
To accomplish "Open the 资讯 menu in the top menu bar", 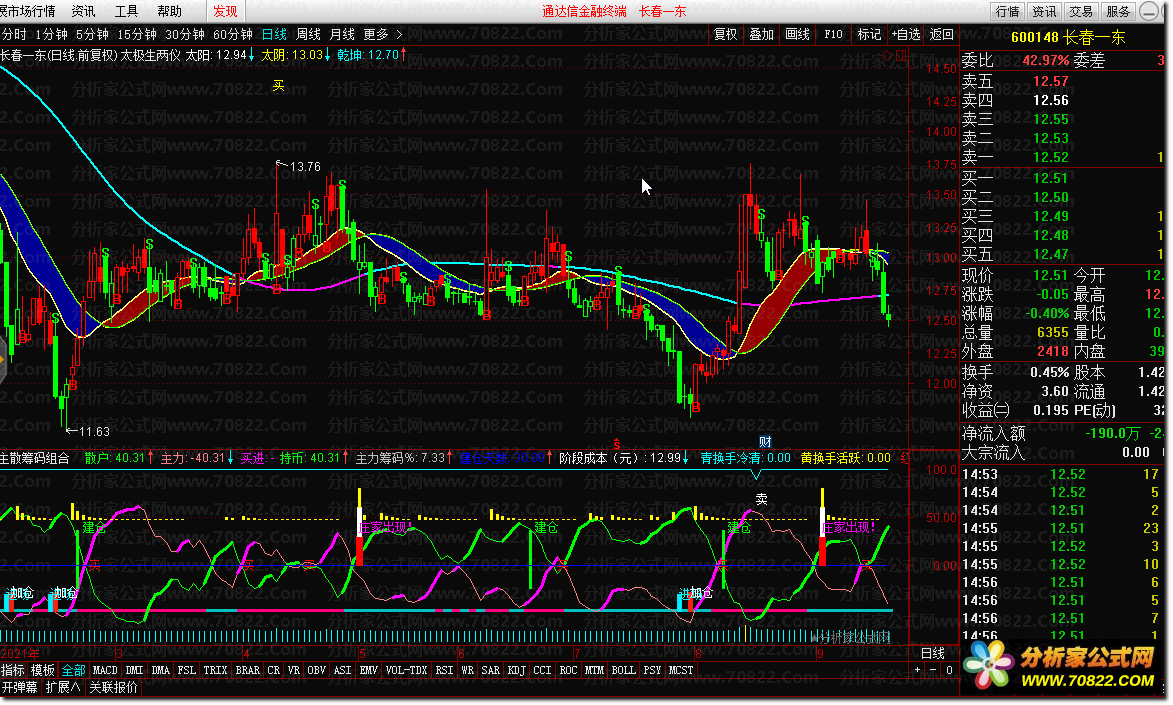I will (83, 11).
